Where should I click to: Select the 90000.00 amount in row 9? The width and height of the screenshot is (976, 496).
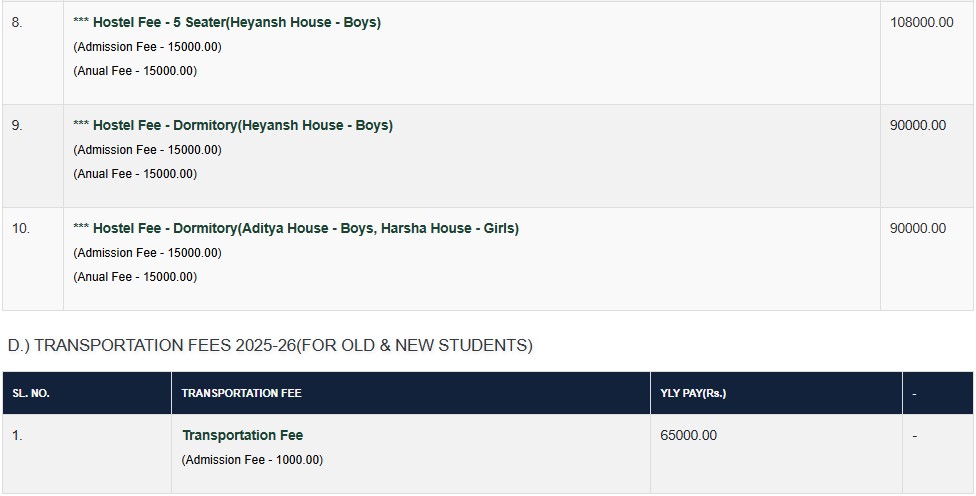917,125
